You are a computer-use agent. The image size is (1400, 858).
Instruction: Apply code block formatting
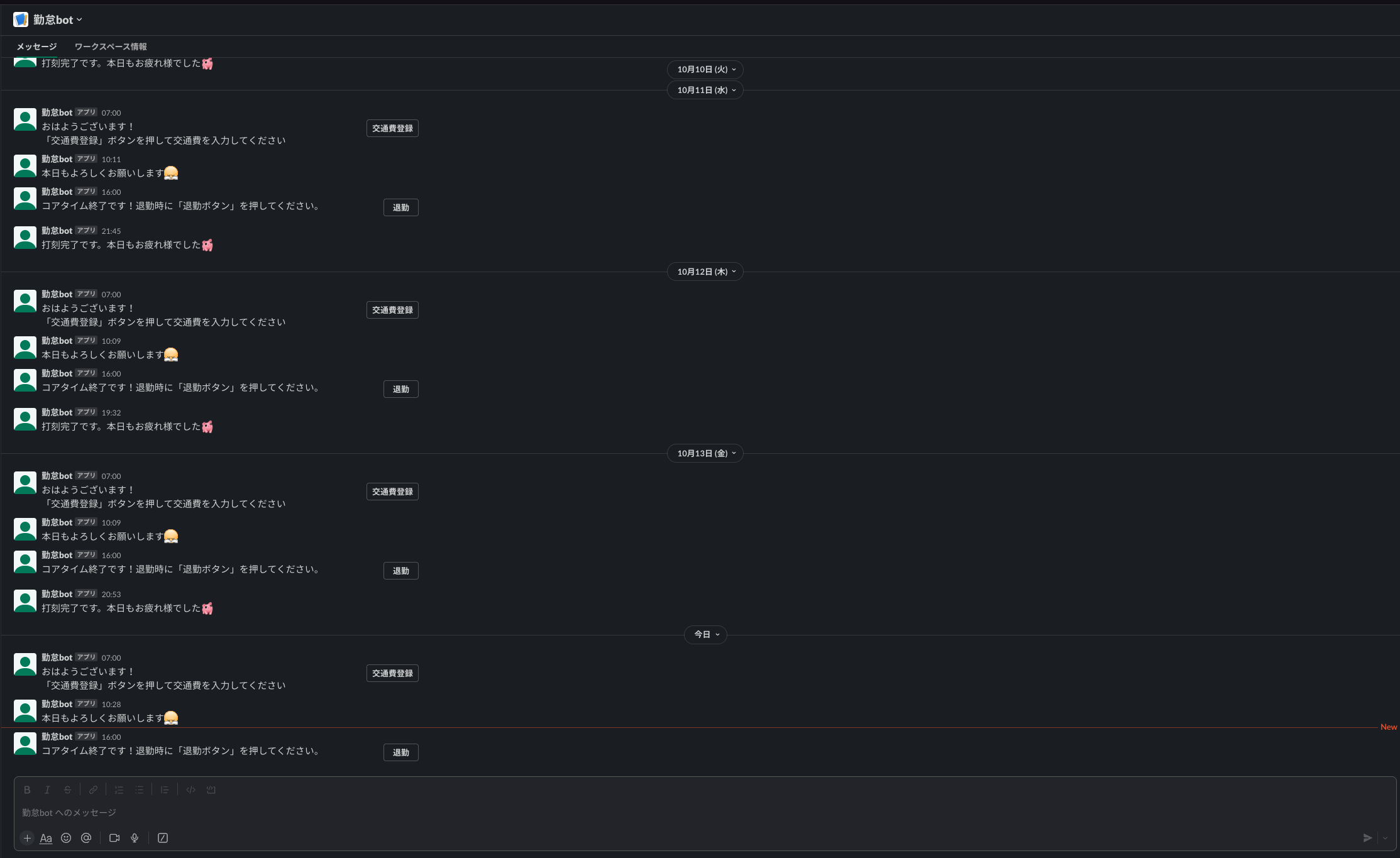pyautogui.click(x=211, y=789)
